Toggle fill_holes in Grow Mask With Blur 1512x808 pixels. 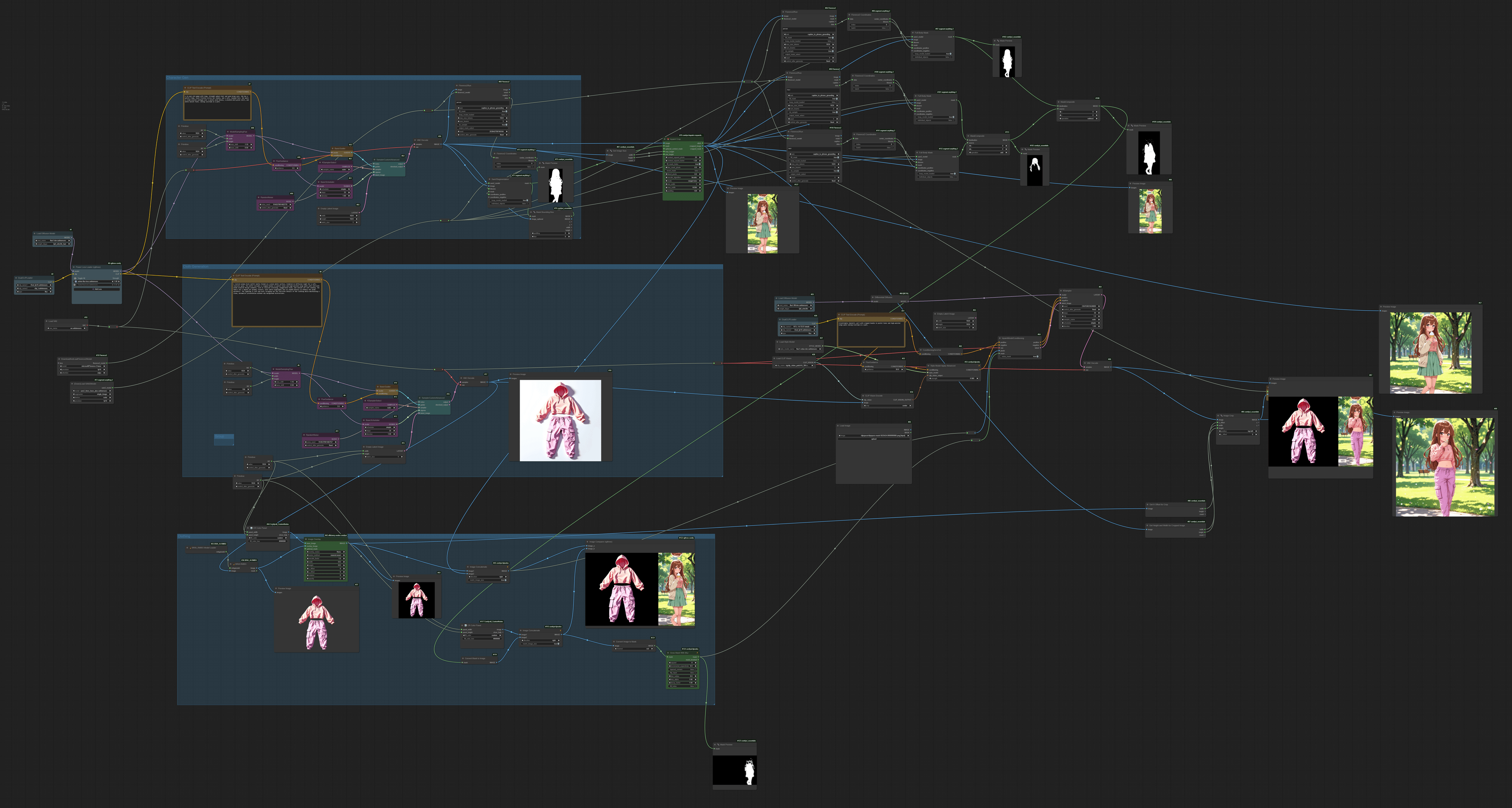click(x=683, y=686)
